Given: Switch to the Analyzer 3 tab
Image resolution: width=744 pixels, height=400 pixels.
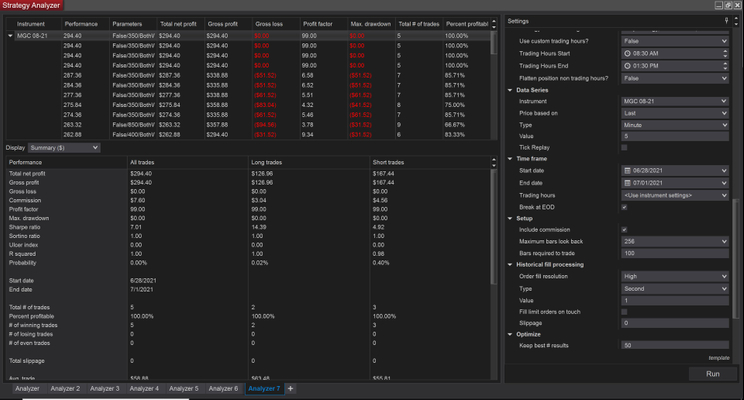Looking at the screenshot, I should tap(105, 388).
